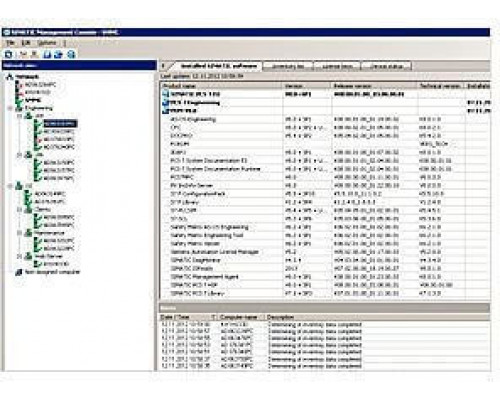This screenshot has height=400, width=500.
Task: Select the SMMC computer in tree
Action: pyautogui.click(x=33, y=100)
